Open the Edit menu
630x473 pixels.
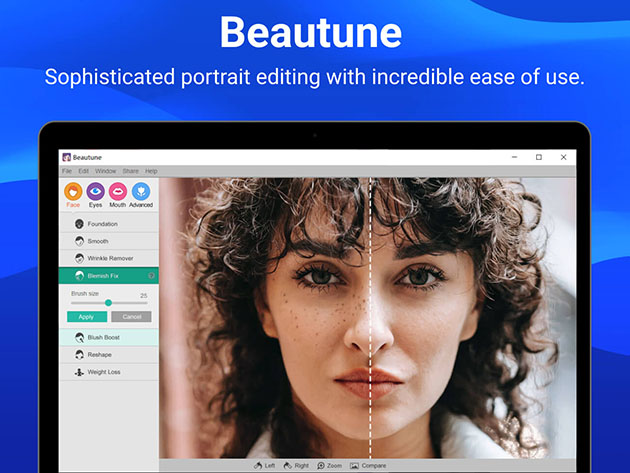coord(84,171)
